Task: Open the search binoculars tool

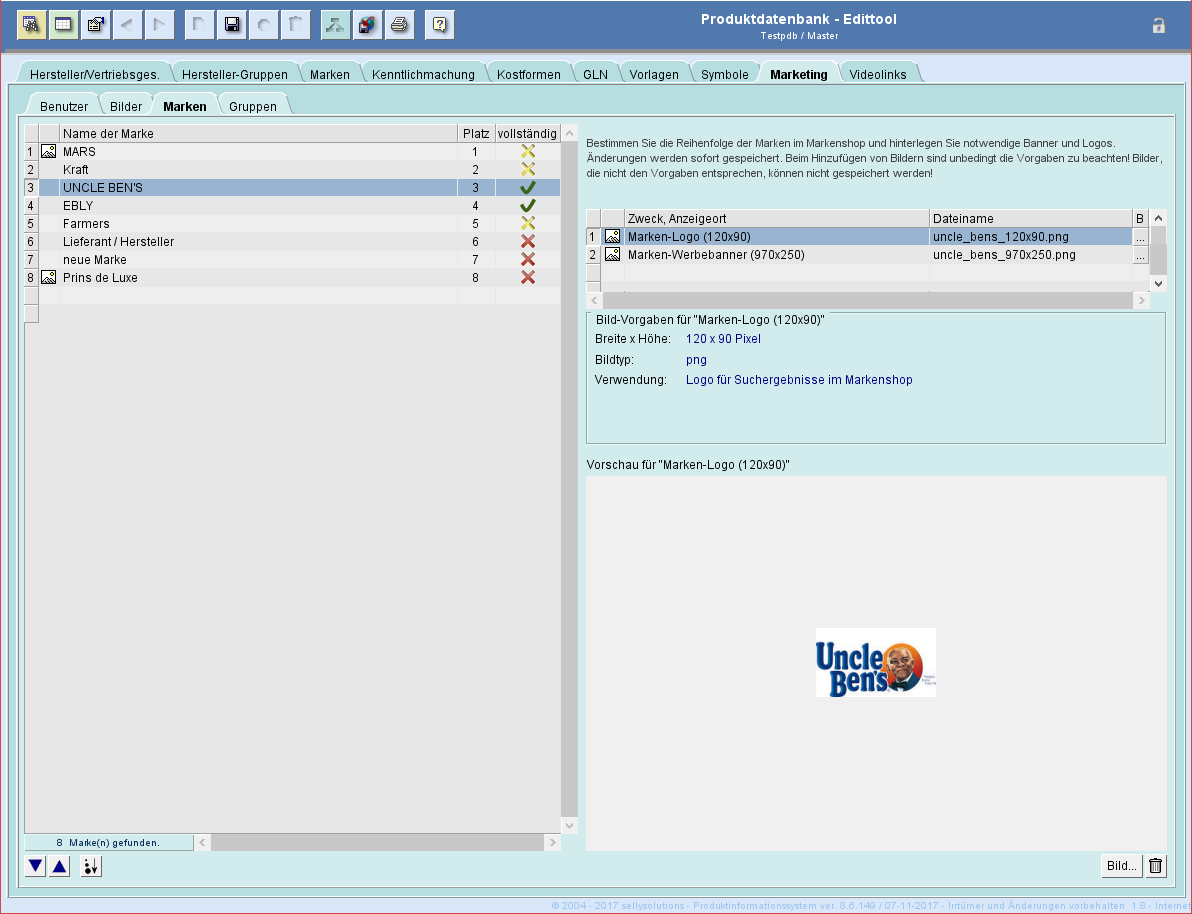Action: point(31,24)
